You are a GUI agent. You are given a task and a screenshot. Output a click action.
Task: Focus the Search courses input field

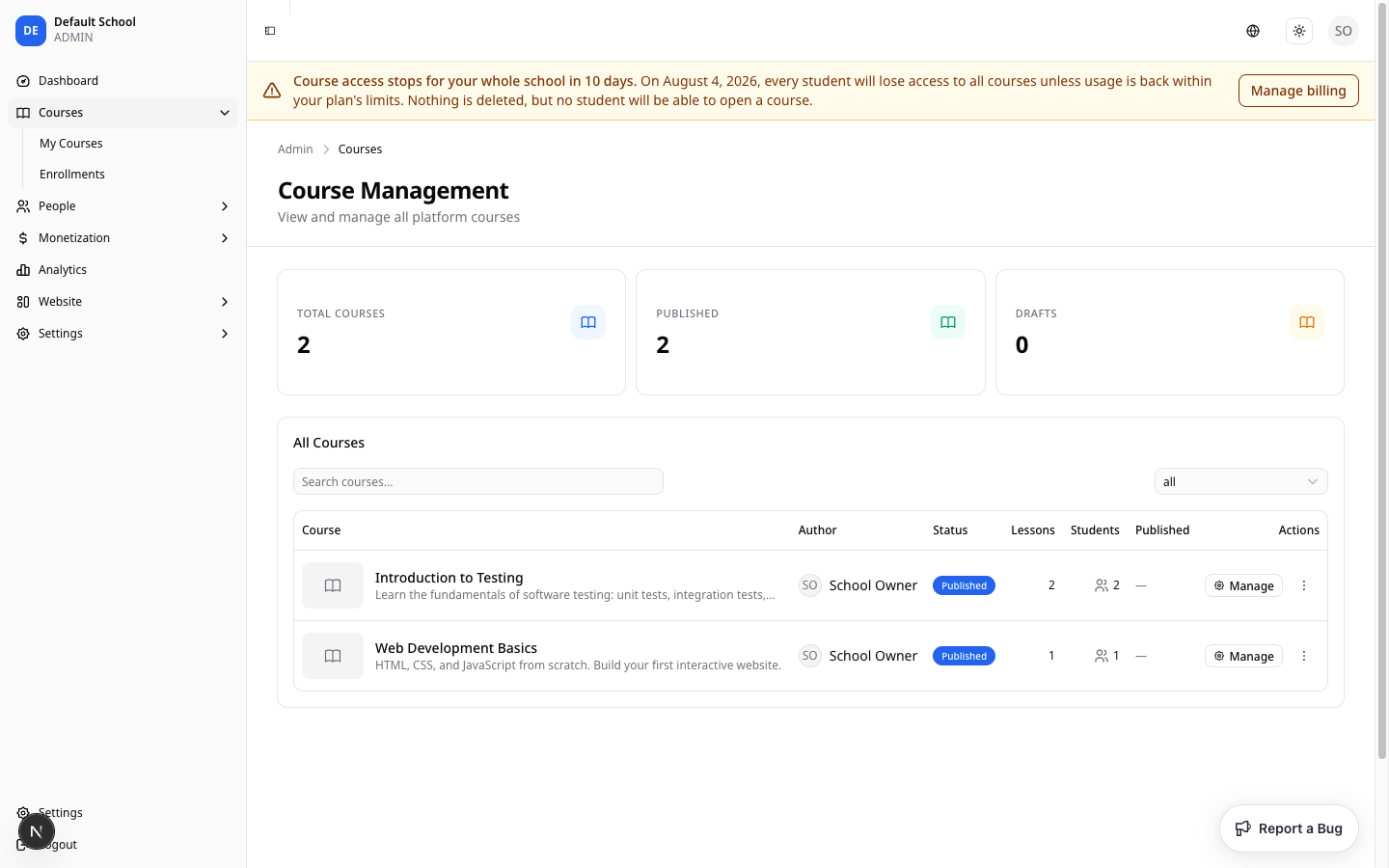(478, 481)
